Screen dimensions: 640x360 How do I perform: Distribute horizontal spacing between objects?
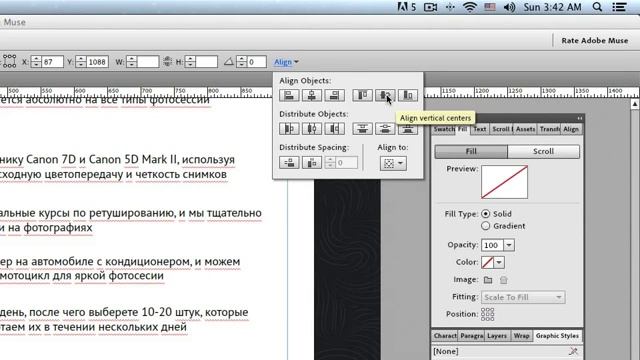(x=312, y=162)
